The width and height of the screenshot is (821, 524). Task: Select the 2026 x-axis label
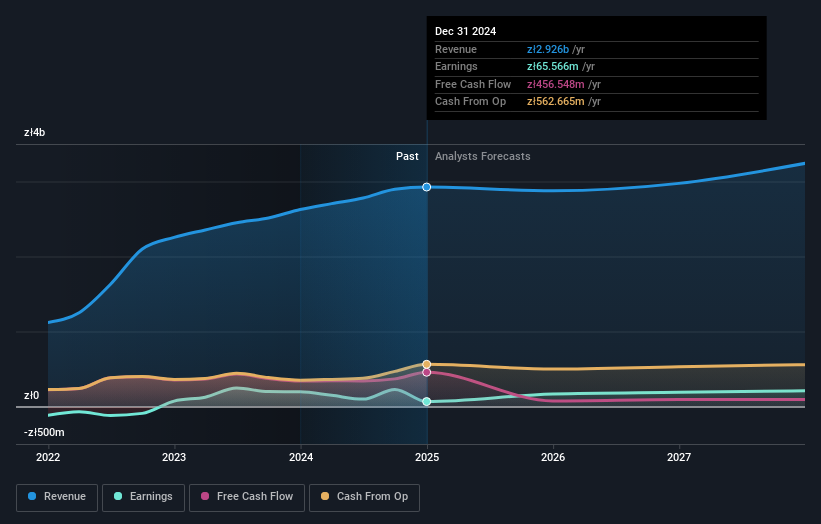click(x=553, y=457)
